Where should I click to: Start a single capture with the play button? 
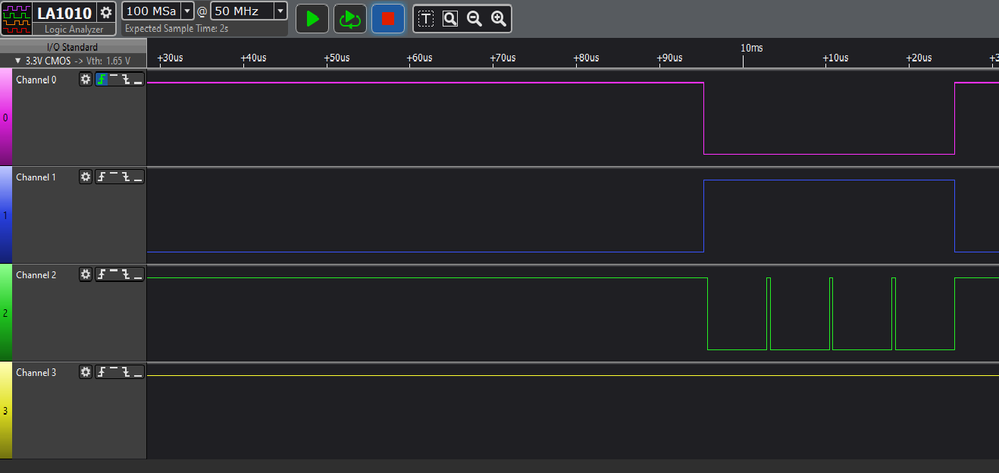[312, 19]
